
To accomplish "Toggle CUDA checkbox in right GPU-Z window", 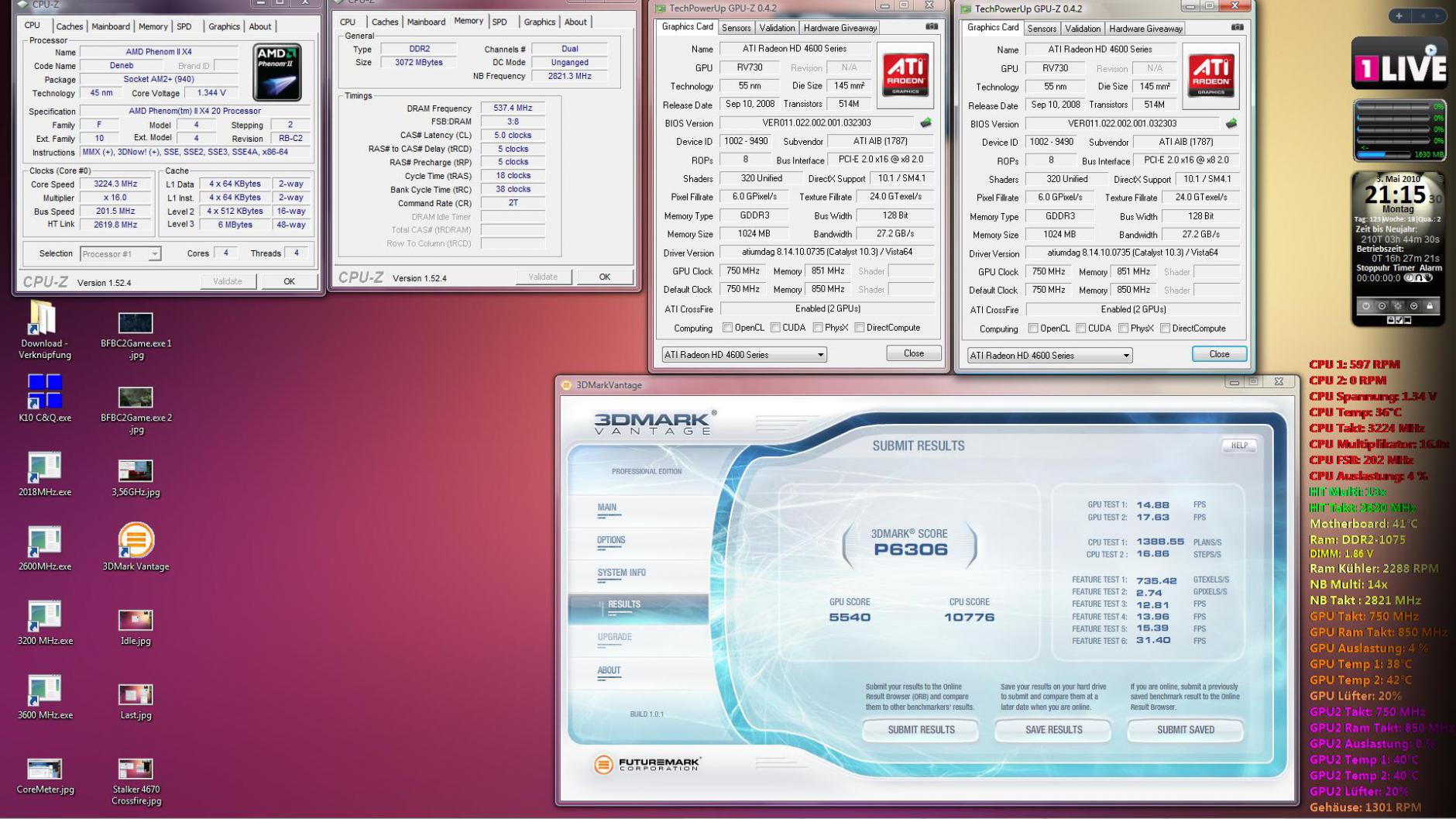I will [x=1081, y=329].
